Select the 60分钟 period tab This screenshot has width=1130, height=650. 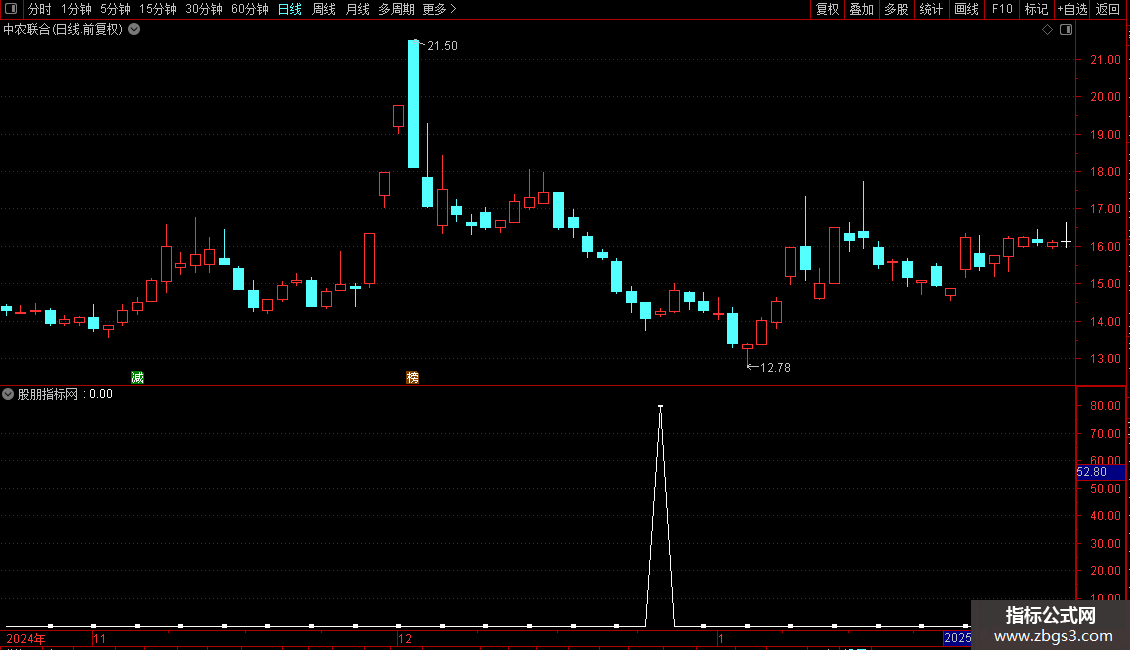tap(249, 9)
